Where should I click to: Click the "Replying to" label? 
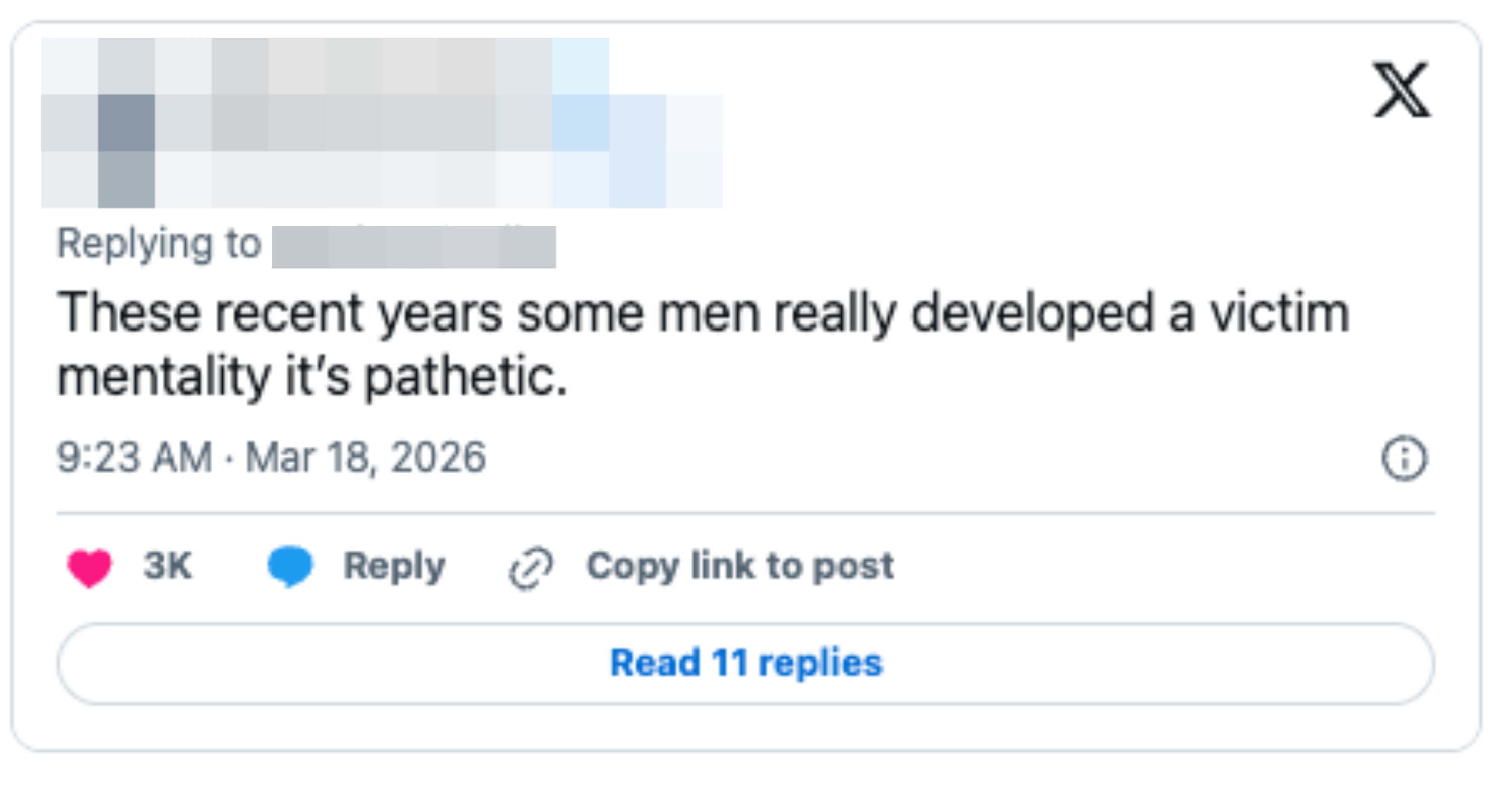point(158,243)
